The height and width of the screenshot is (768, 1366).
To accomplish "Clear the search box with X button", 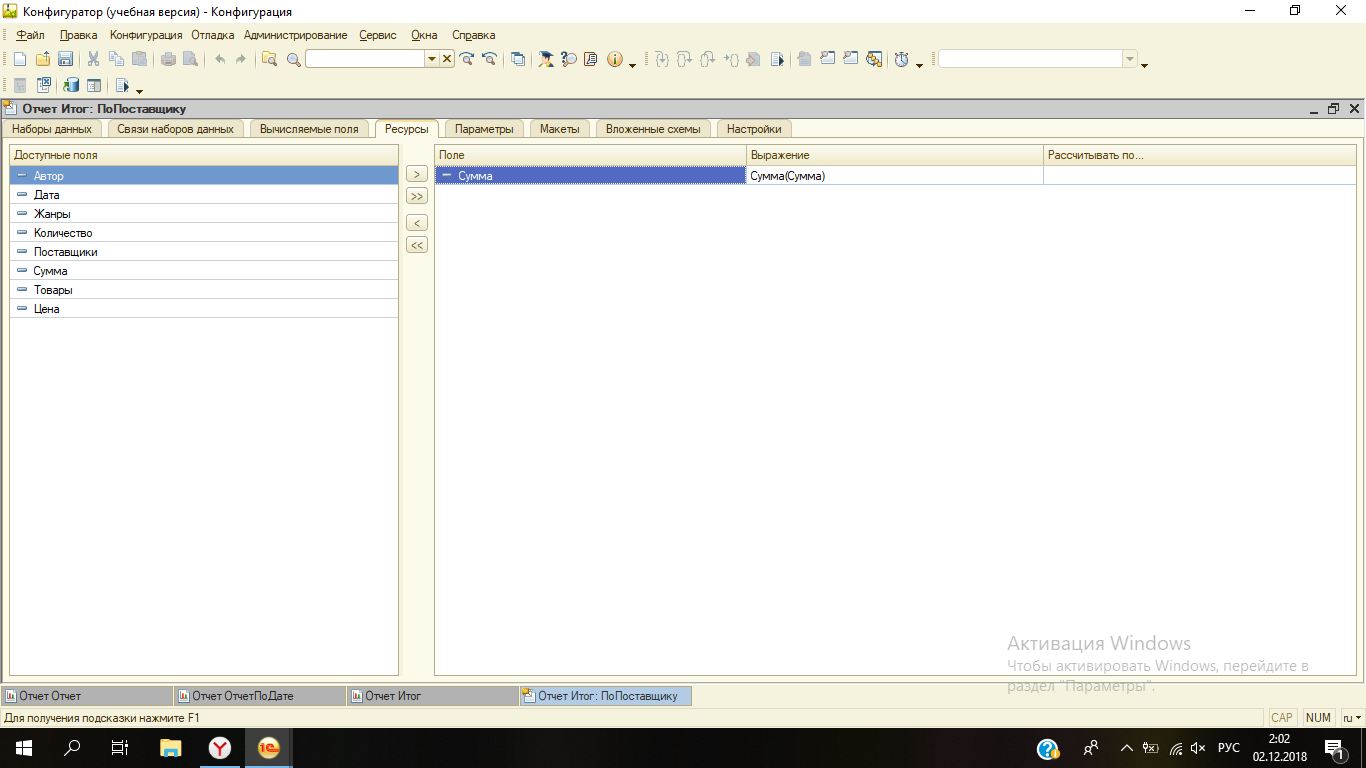I will [x=447, y=59].
